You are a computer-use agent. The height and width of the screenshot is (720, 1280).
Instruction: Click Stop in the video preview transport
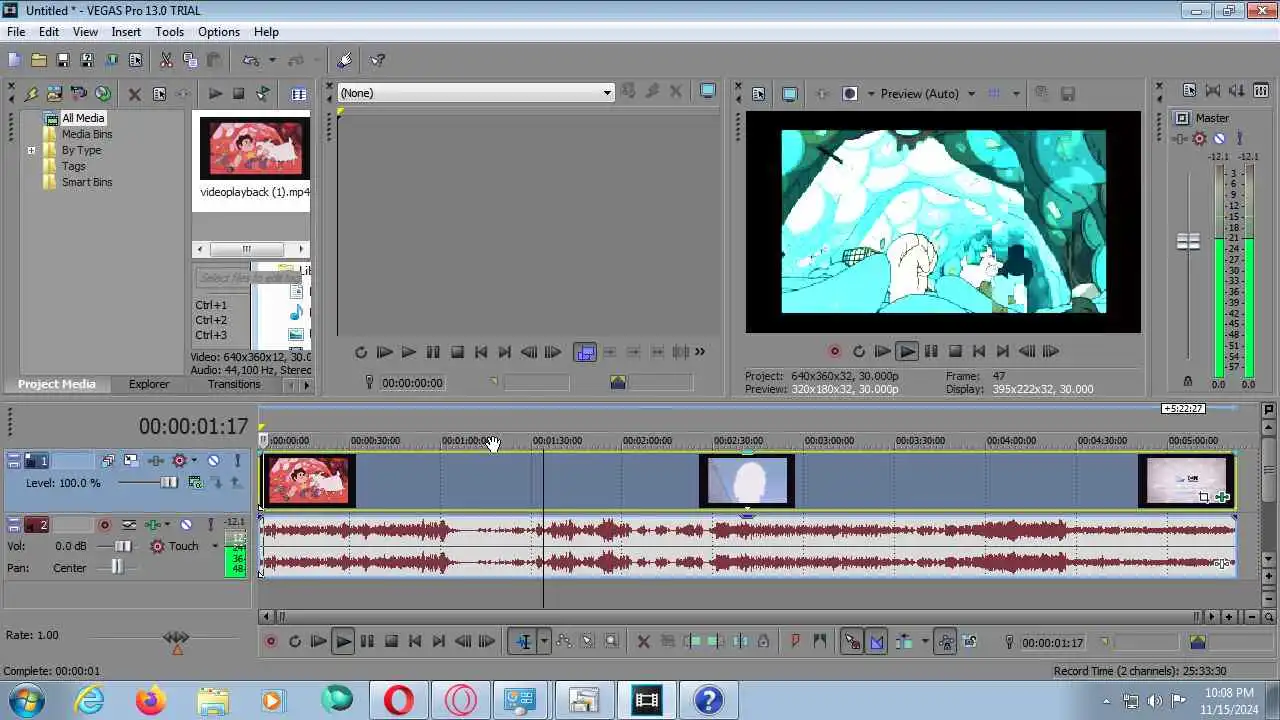955,351
